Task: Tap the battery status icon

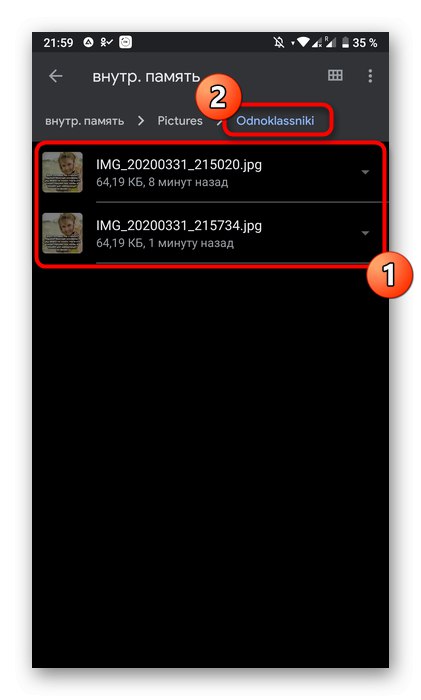Action: click(345, 42)
